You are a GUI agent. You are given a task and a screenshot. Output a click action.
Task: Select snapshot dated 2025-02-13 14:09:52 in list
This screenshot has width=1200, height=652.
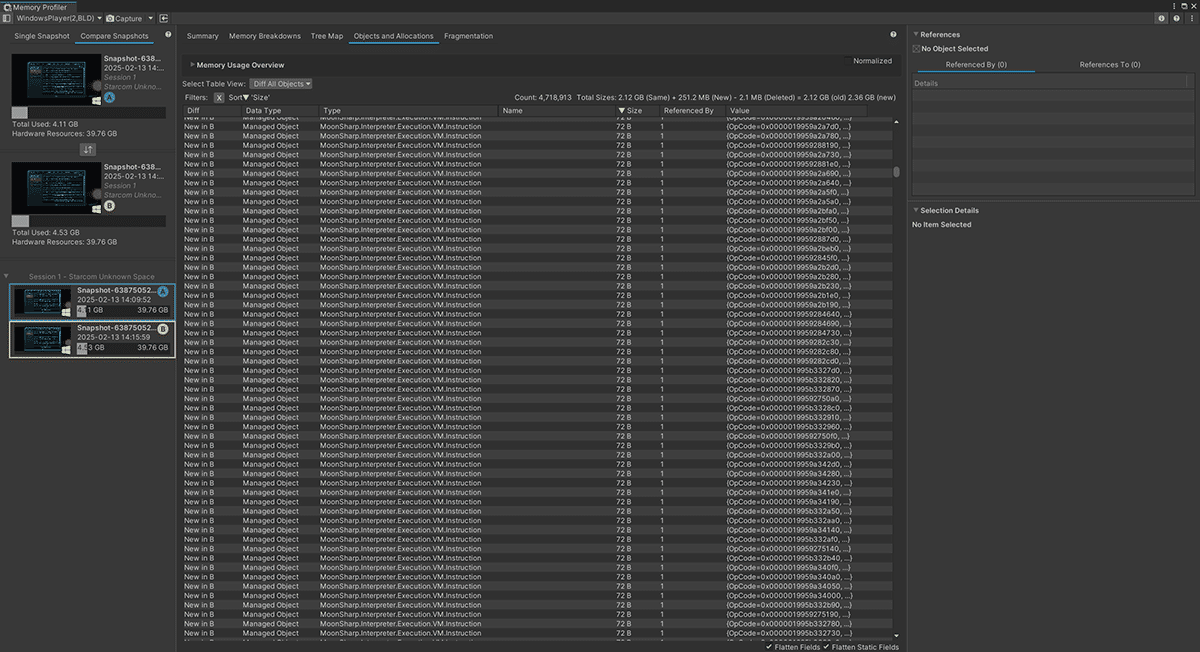coord(92,301)
